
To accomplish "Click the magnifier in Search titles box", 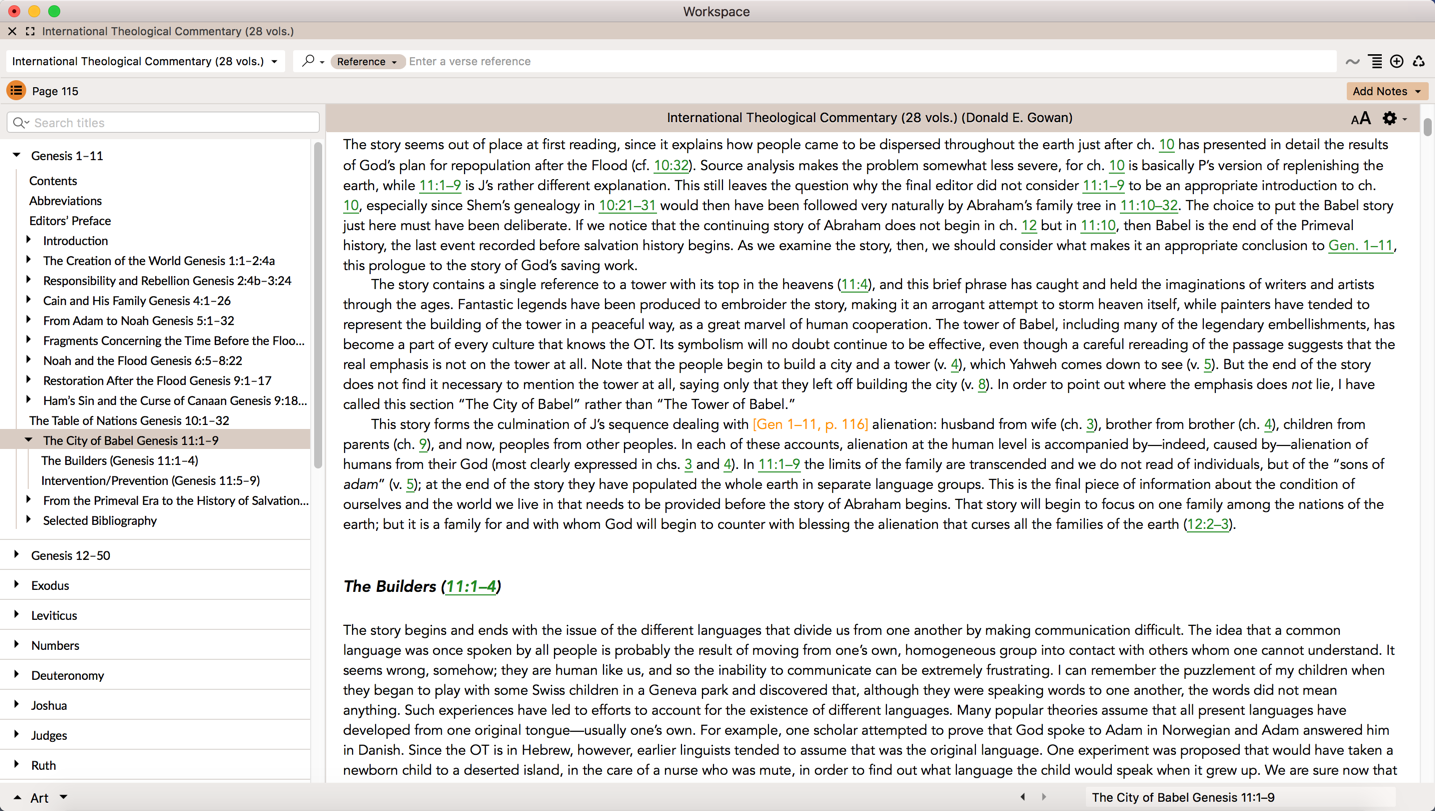I will 20,123.
